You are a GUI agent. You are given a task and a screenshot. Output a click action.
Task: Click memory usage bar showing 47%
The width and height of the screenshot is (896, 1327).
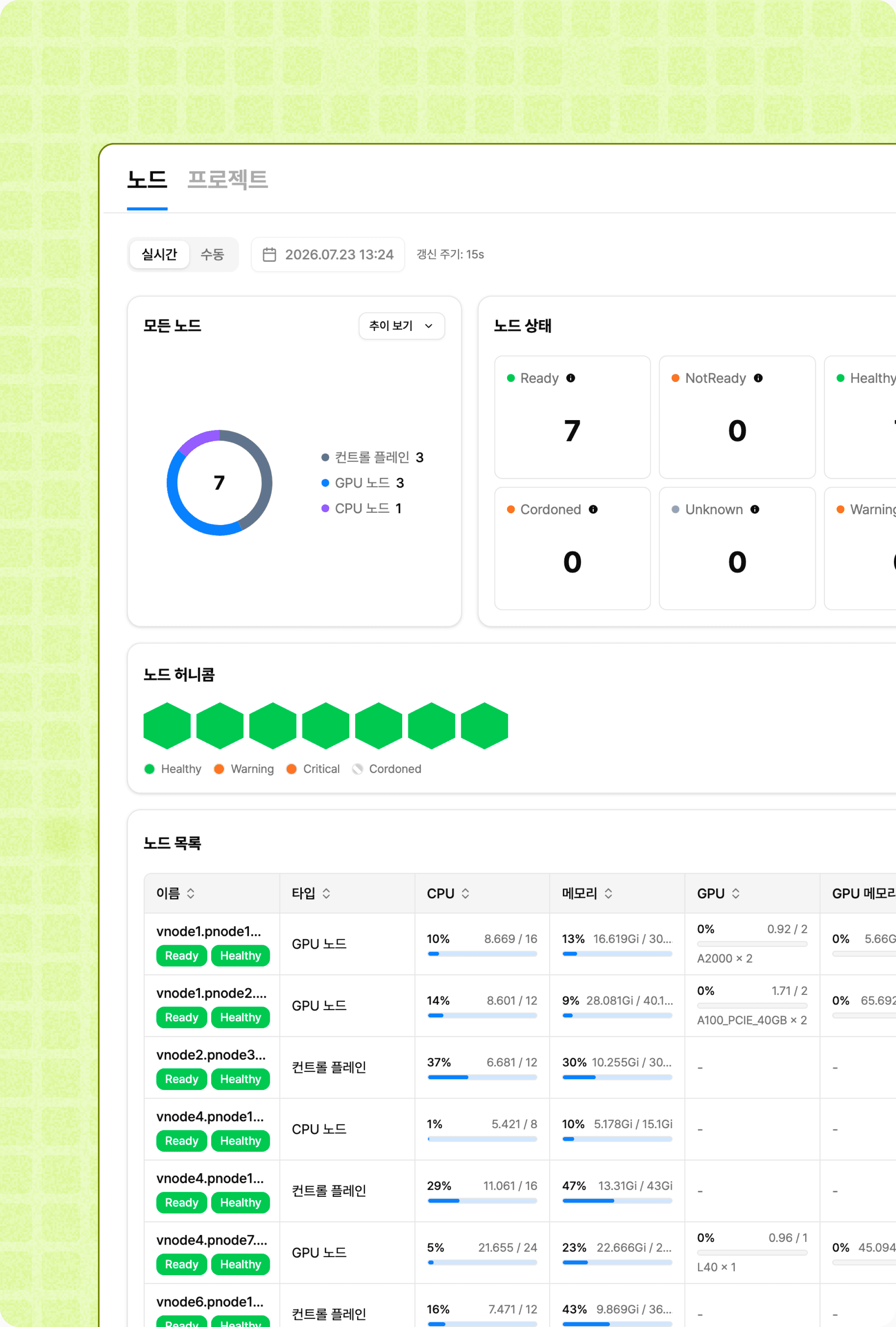[x=617, y=1200]
